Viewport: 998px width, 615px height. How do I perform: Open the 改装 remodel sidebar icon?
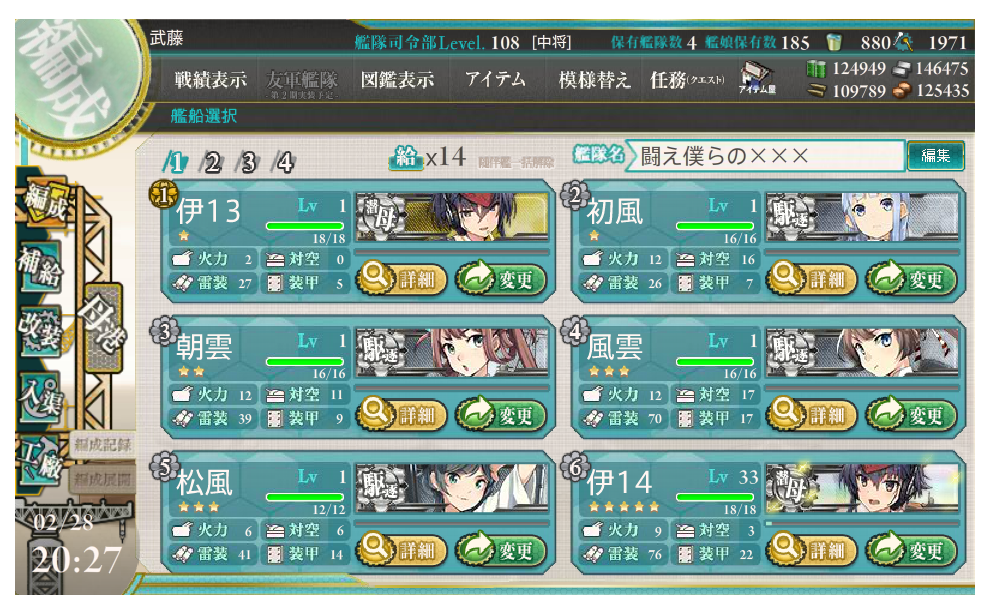[41, 330]
